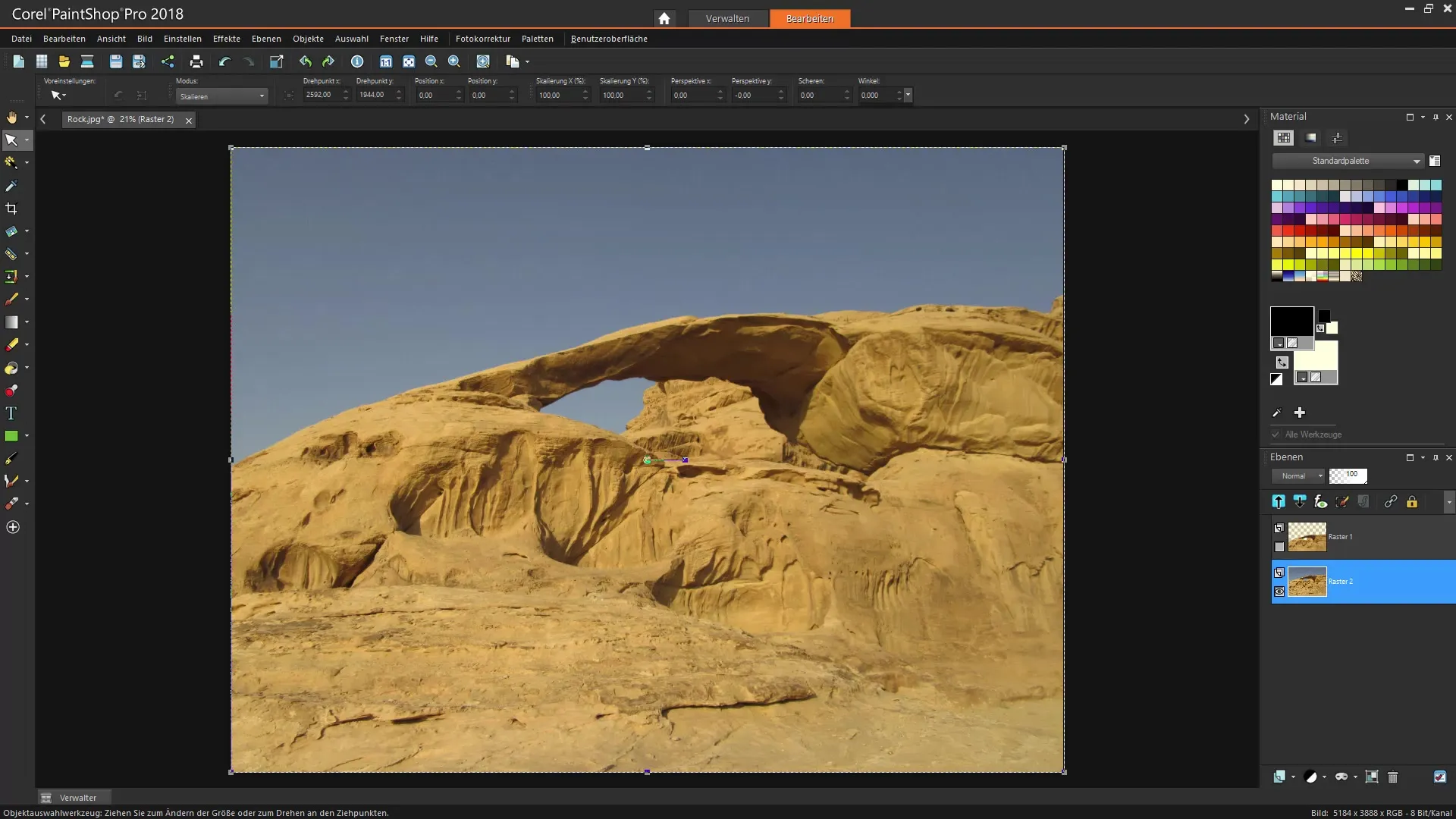1456x819 pixels.
Task: Click the Share icon
Action: click(x=168, y=61)
